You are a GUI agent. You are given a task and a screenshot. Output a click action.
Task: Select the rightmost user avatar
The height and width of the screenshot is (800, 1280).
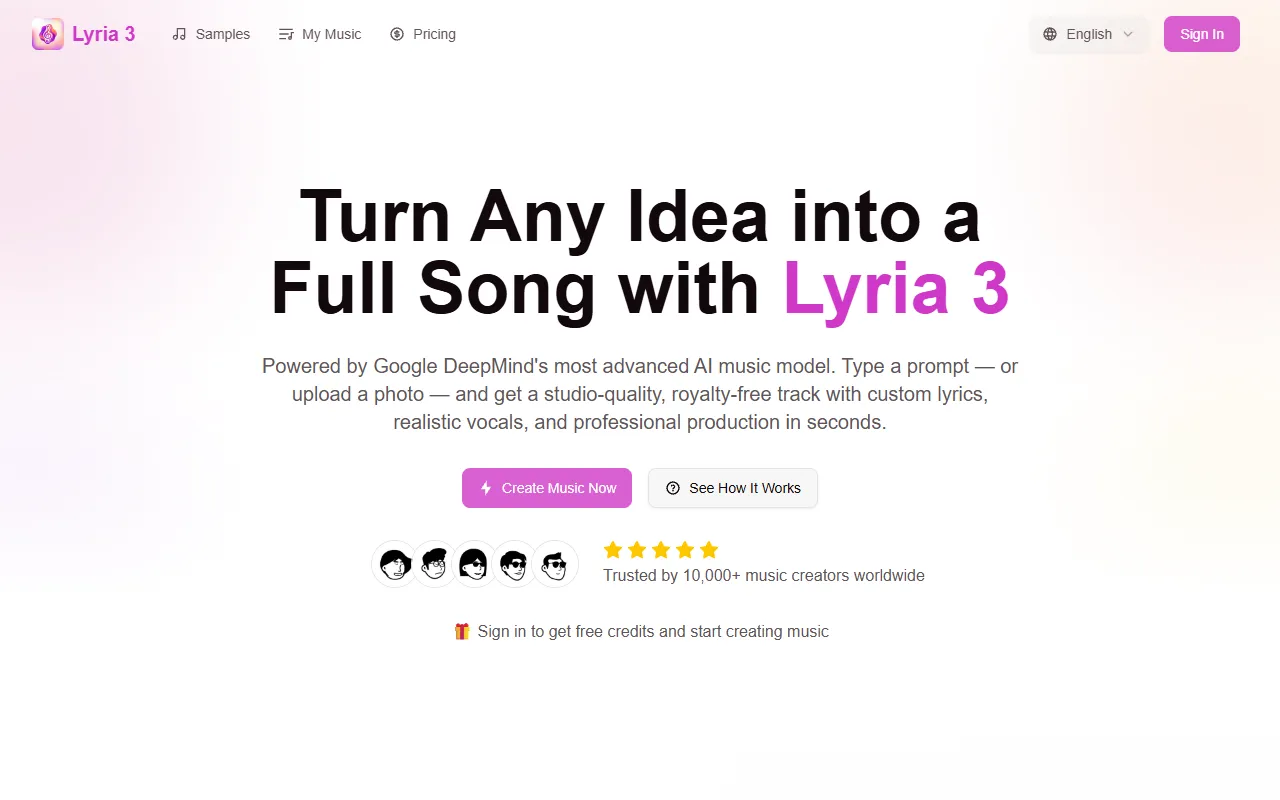click(555, 564)
